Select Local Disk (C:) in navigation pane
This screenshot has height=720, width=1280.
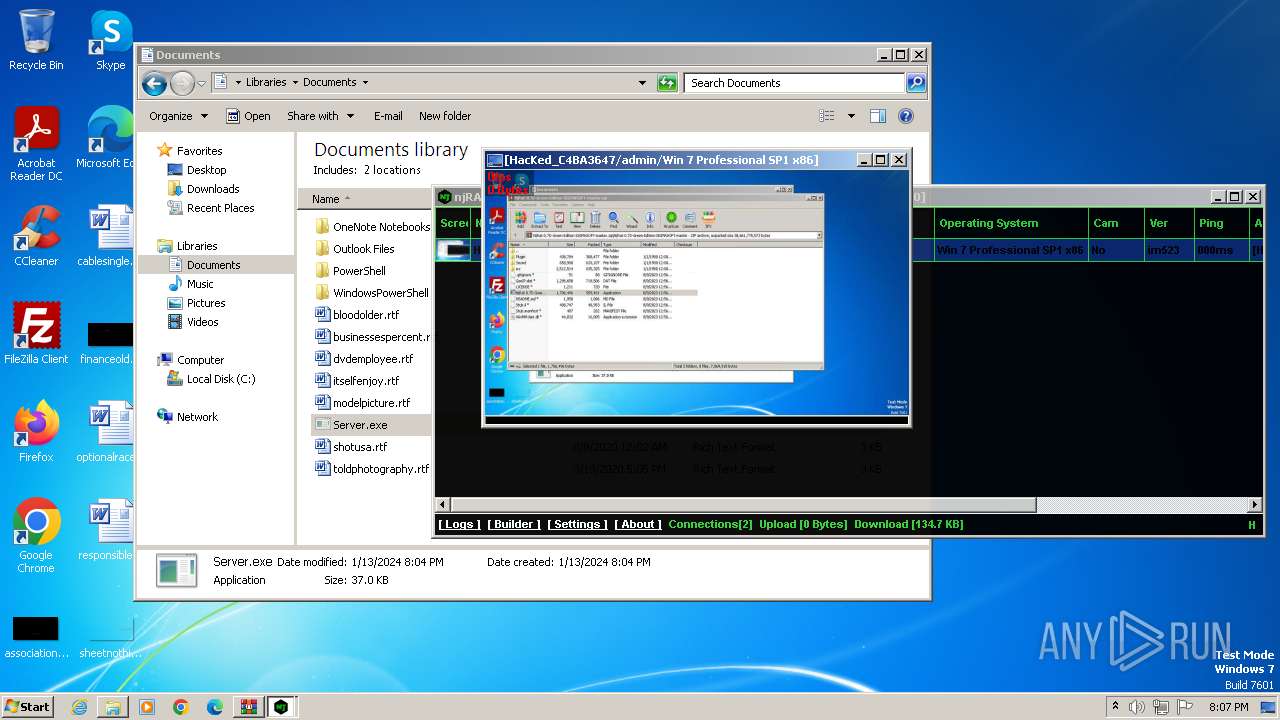[221, 379]
